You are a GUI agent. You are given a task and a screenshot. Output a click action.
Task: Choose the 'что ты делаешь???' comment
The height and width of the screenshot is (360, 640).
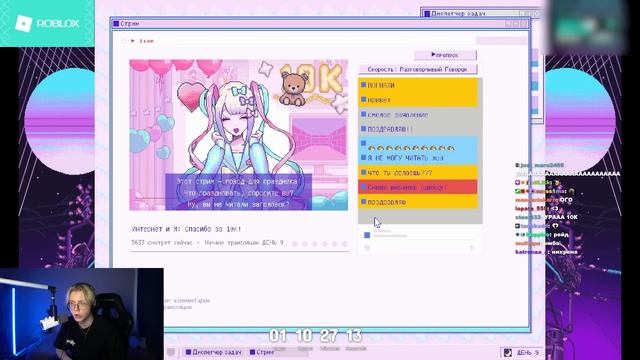[x=418, y=173]
